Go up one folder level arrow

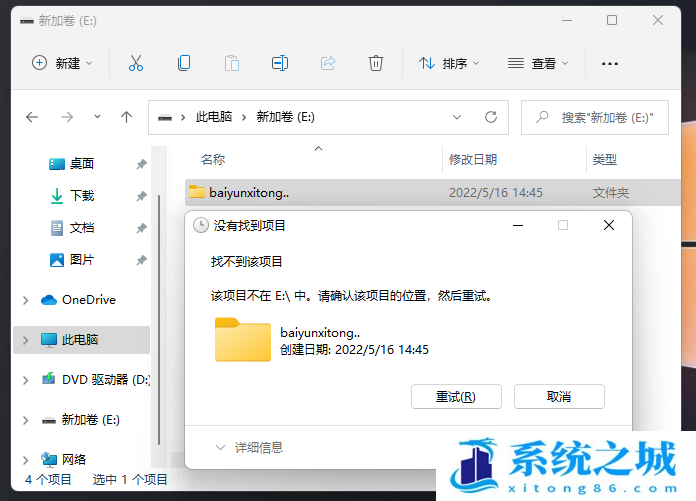[x=127, y=117]
